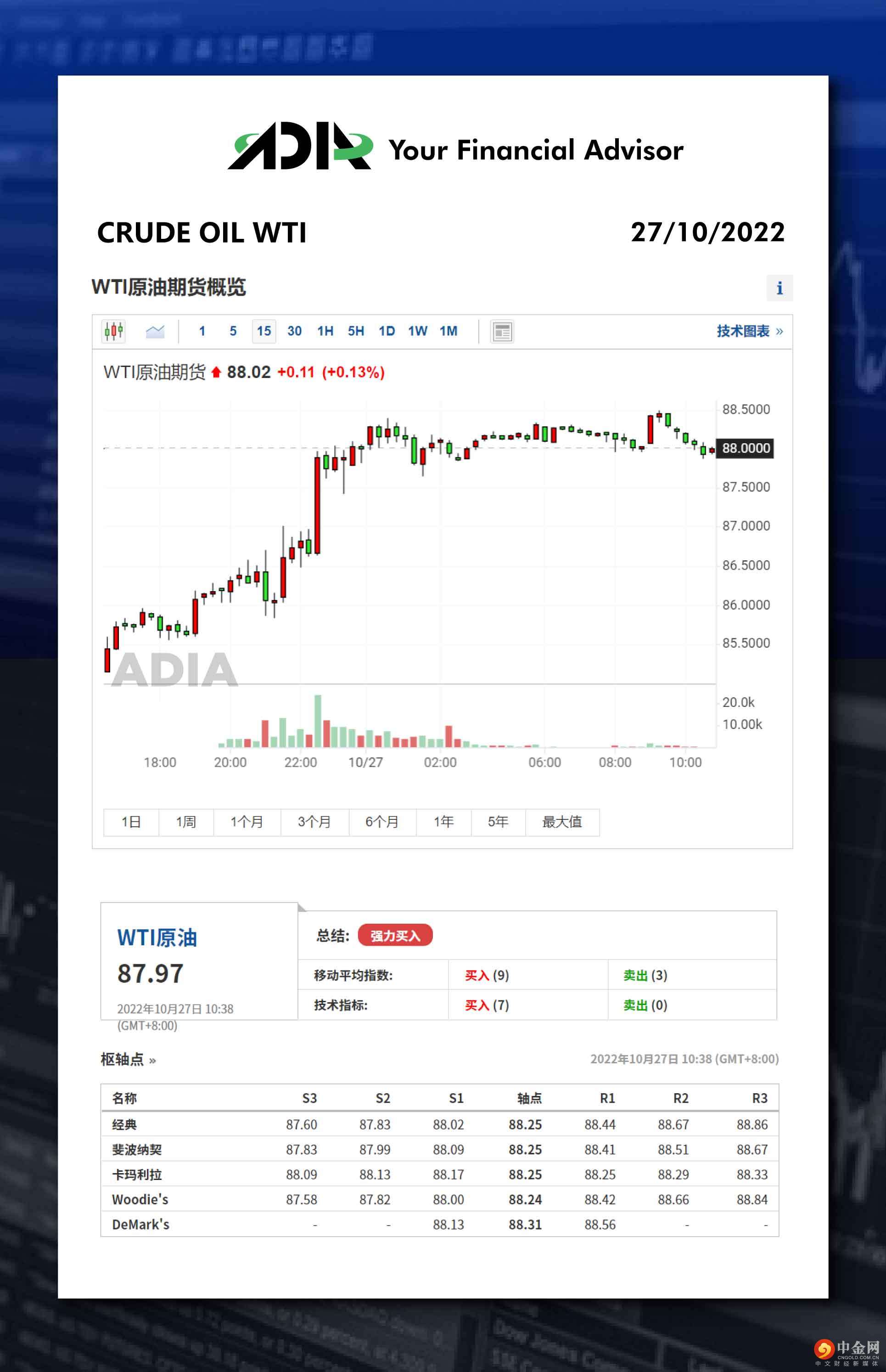Expand the 枢轴点 pivot points section
Image resolution: width=886 pixels, height=1372 pixels.
[128, 1060]
